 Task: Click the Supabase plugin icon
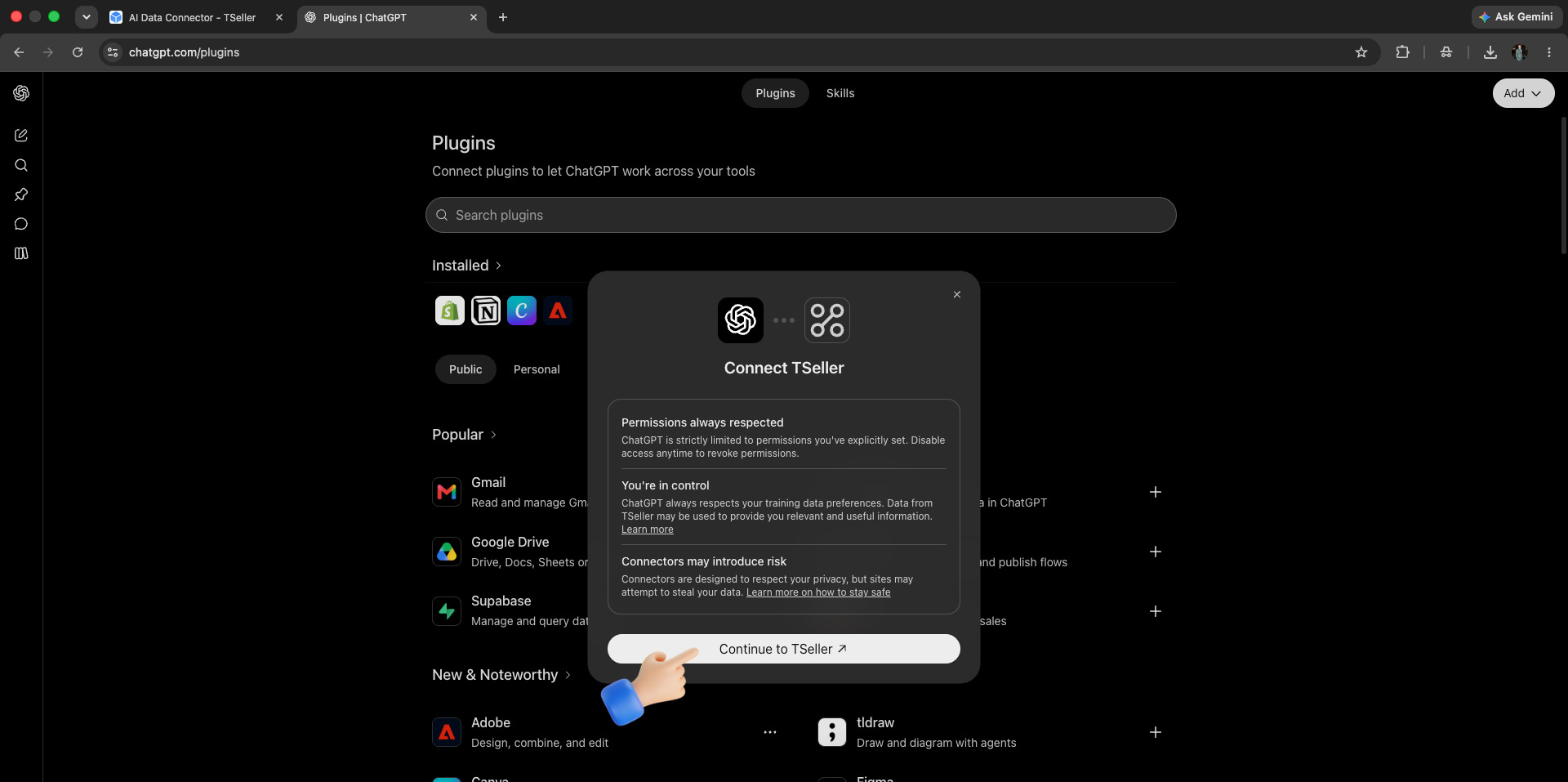tap(447, 611)
